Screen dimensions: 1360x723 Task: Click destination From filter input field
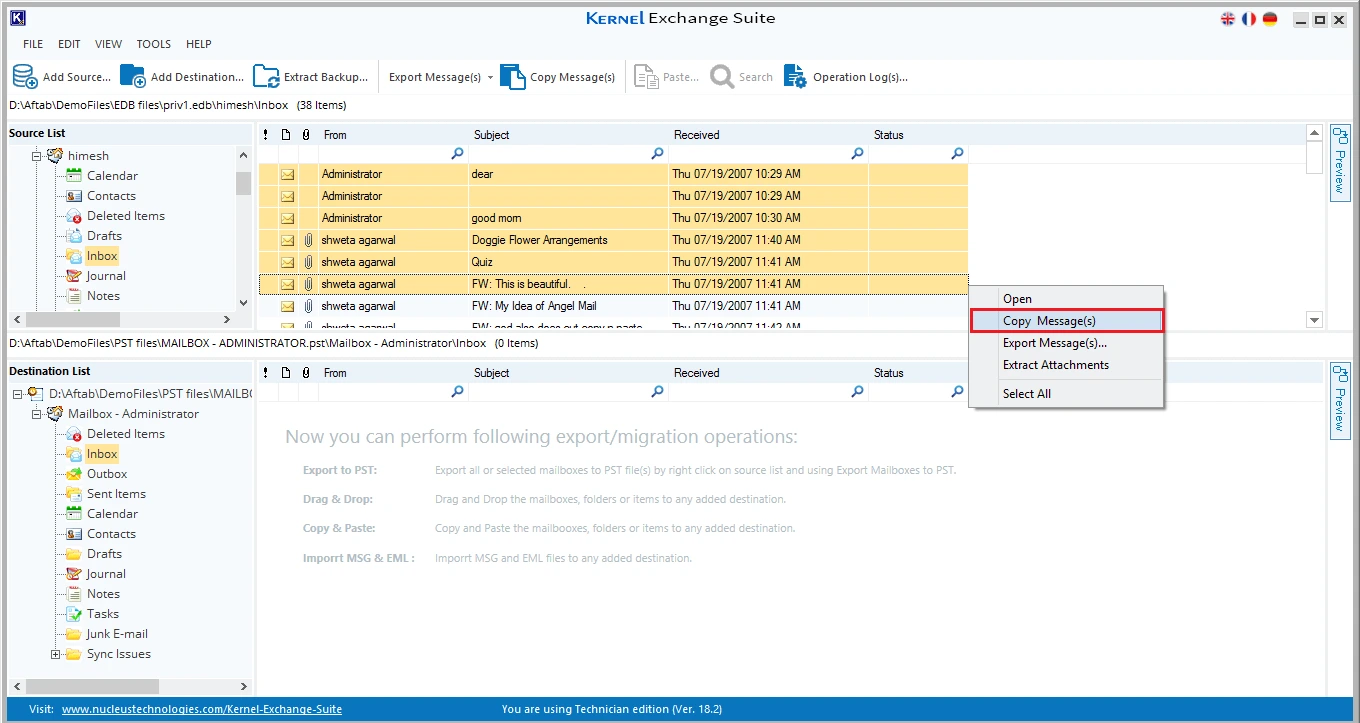click(x=384, y=392)
